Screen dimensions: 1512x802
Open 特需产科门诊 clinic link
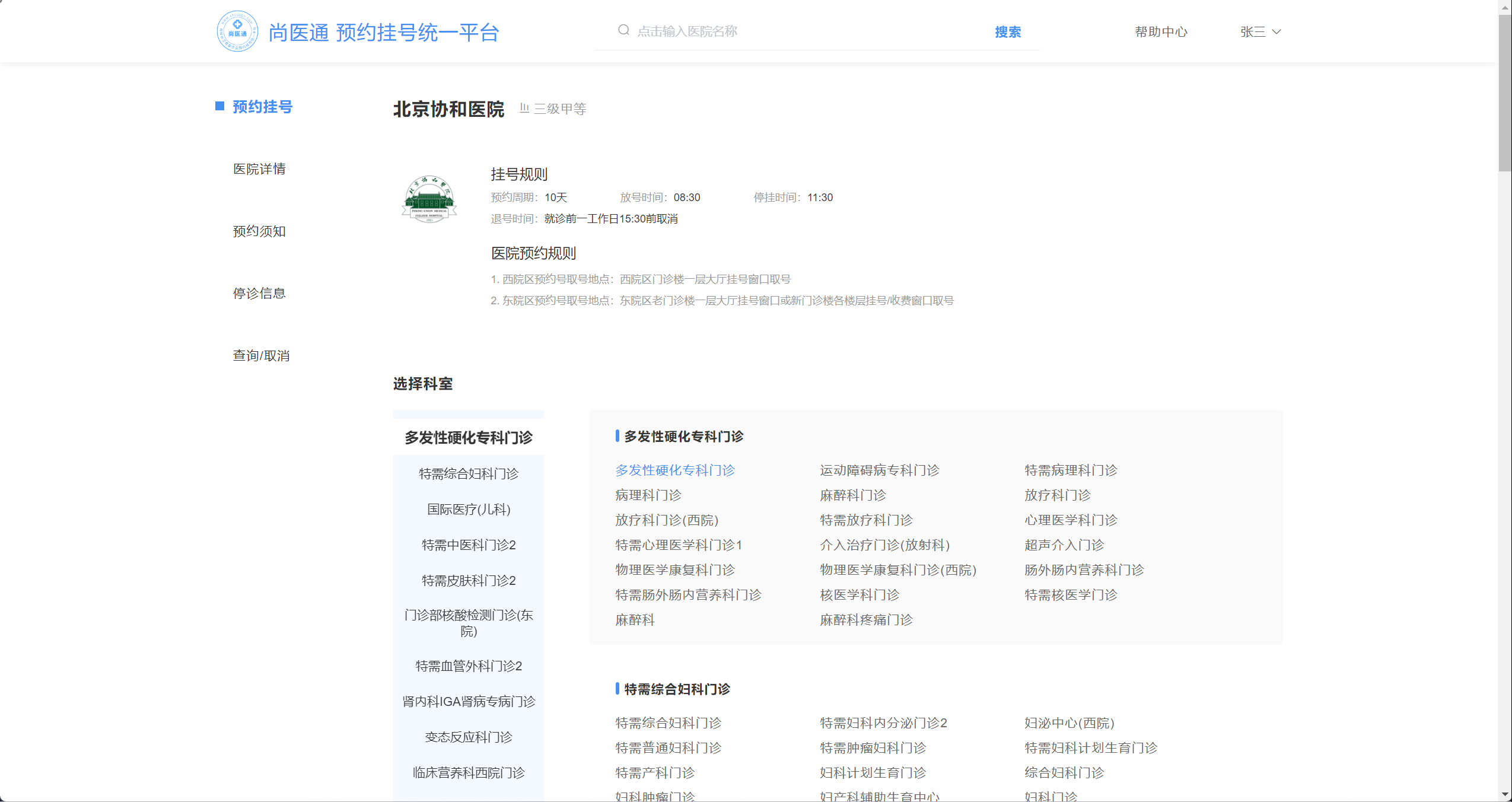click(655, 772)
